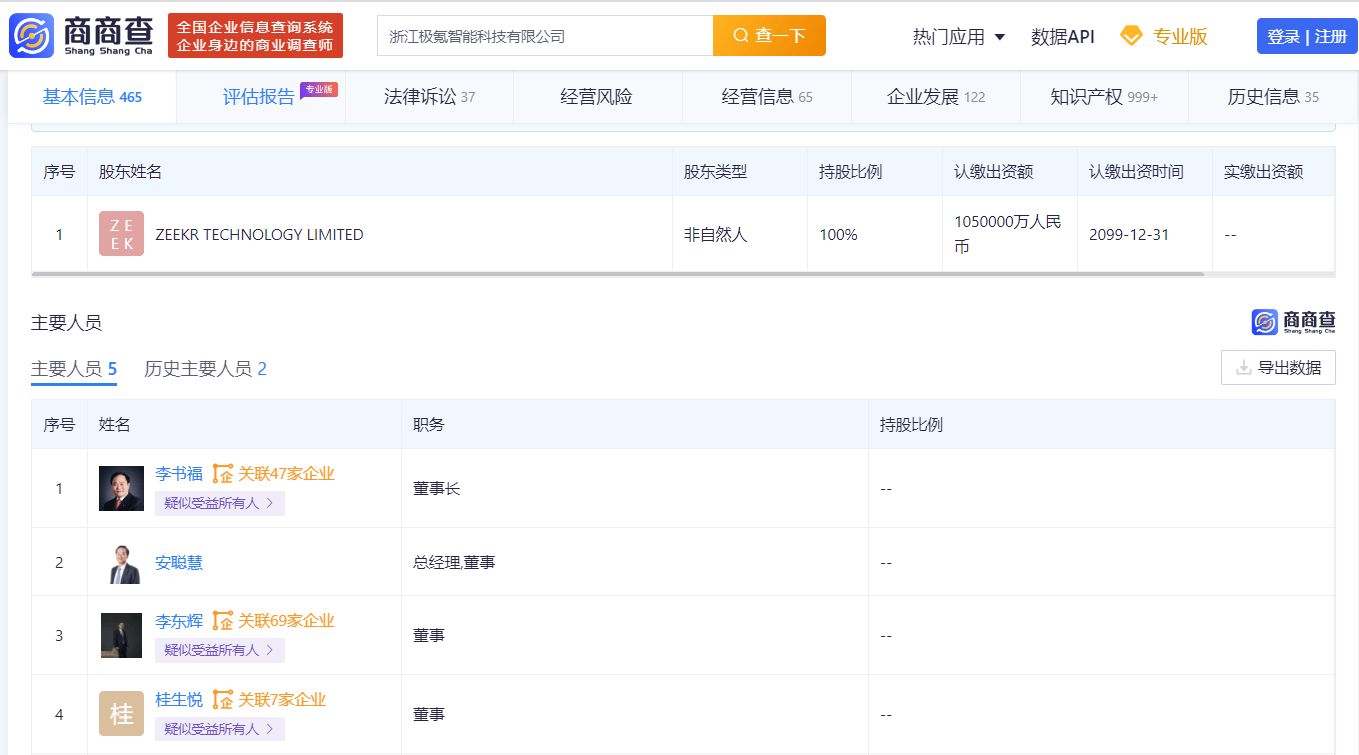1359x755 pixels.
Task: Open 安聪慧's profile link
Action: pyautogui.click(x=179, y=562)
